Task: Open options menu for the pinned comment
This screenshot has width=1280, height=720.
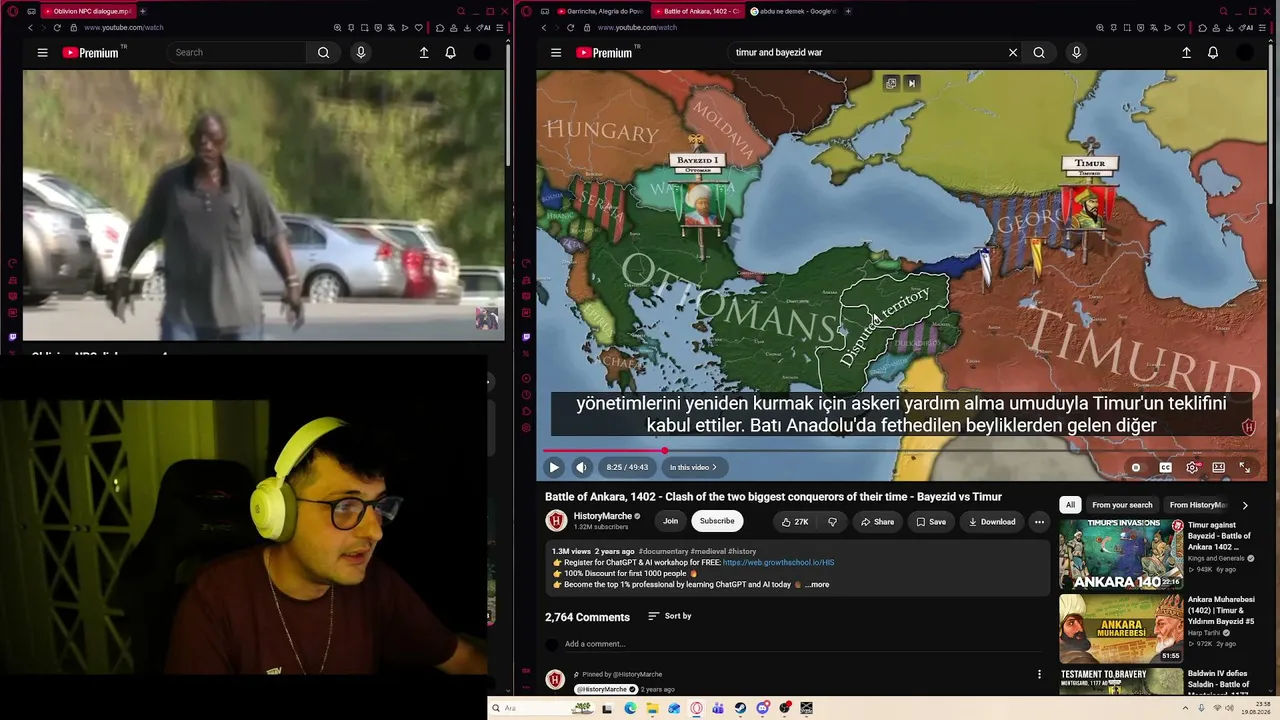Action: click(x=1039, y=674)
